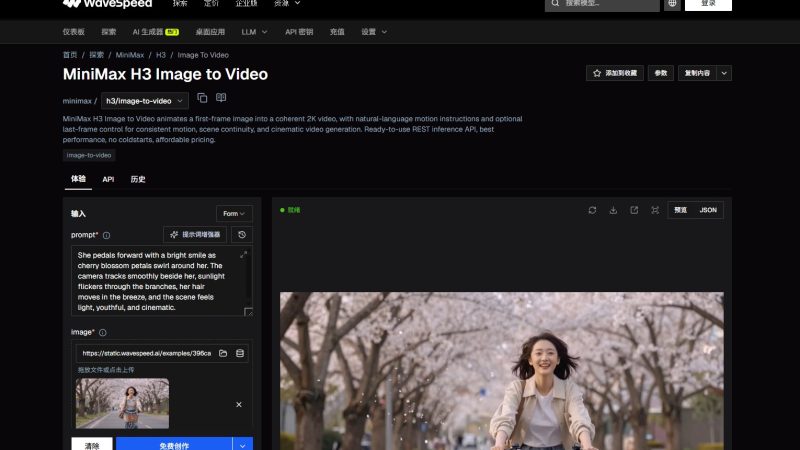Click the uploaded cherry blossom thumbnail

point(122,404)
